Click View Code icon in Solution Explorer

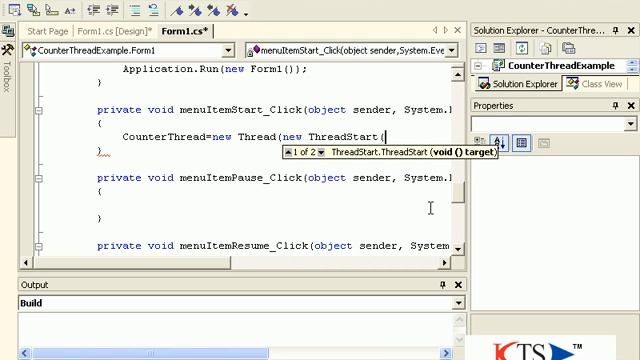(481, 48)
